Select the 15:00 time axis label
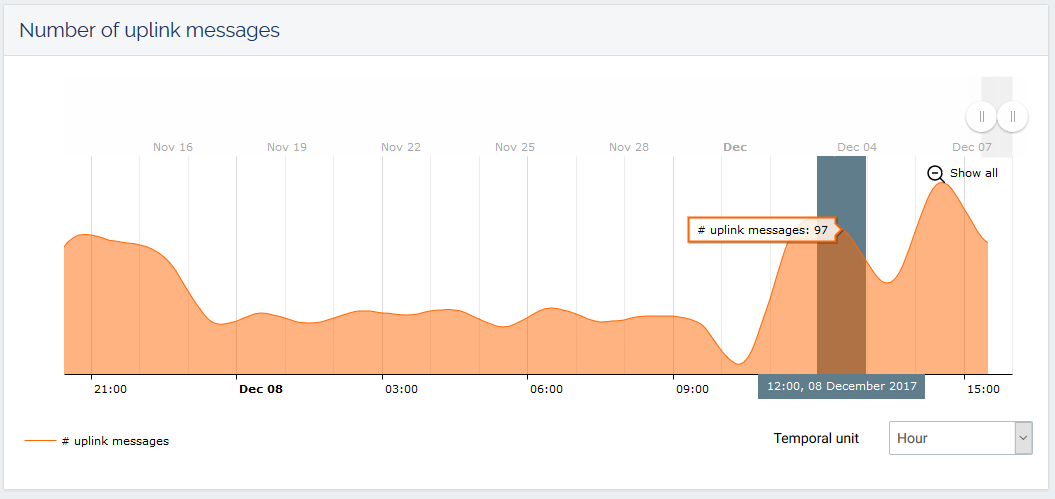Image resolution: width=1055 pixels, height=499 pixels. pyautogui.click(x=983, y=389)
